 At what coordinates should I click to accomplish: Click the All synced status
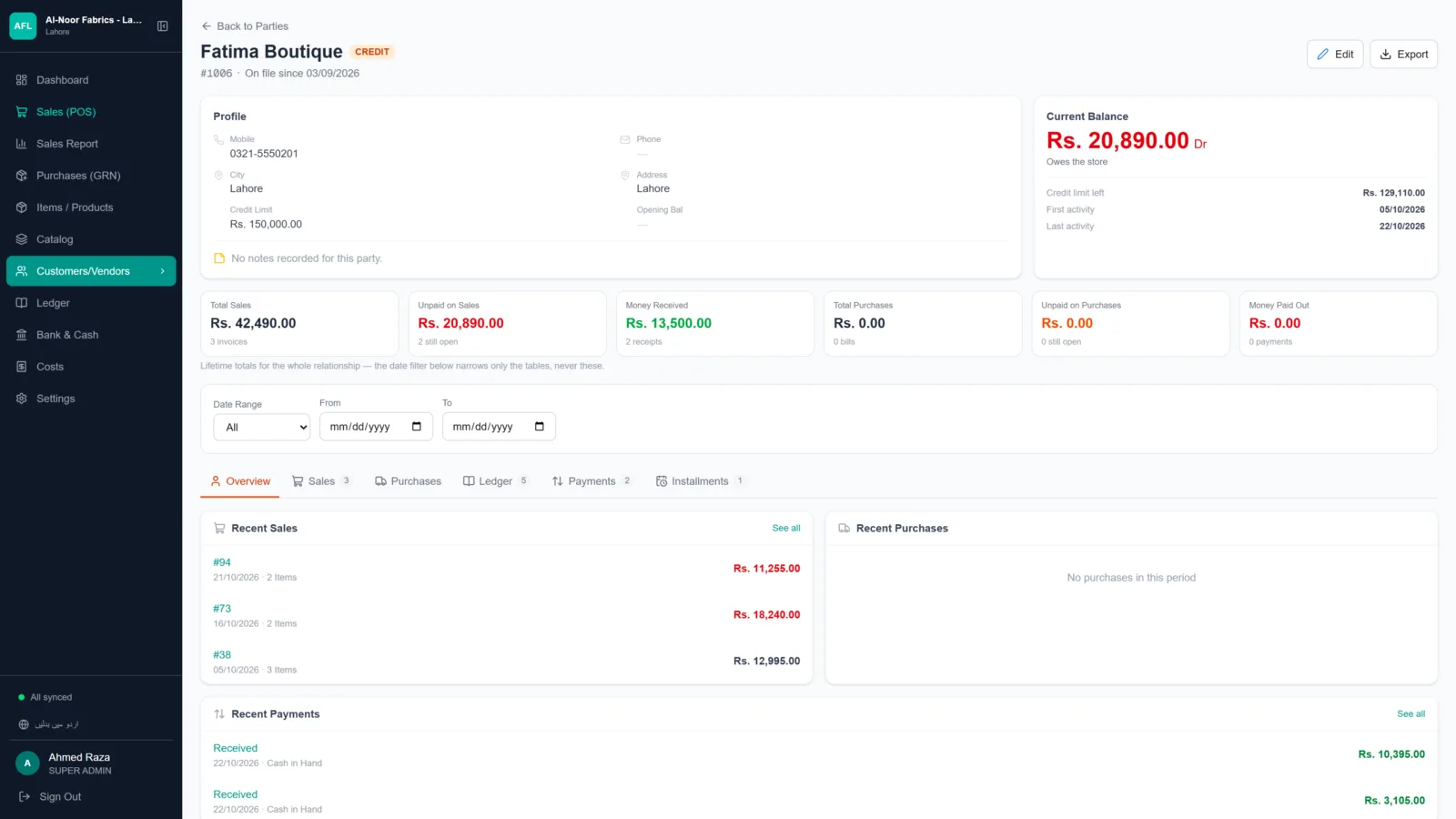point(45,697)
